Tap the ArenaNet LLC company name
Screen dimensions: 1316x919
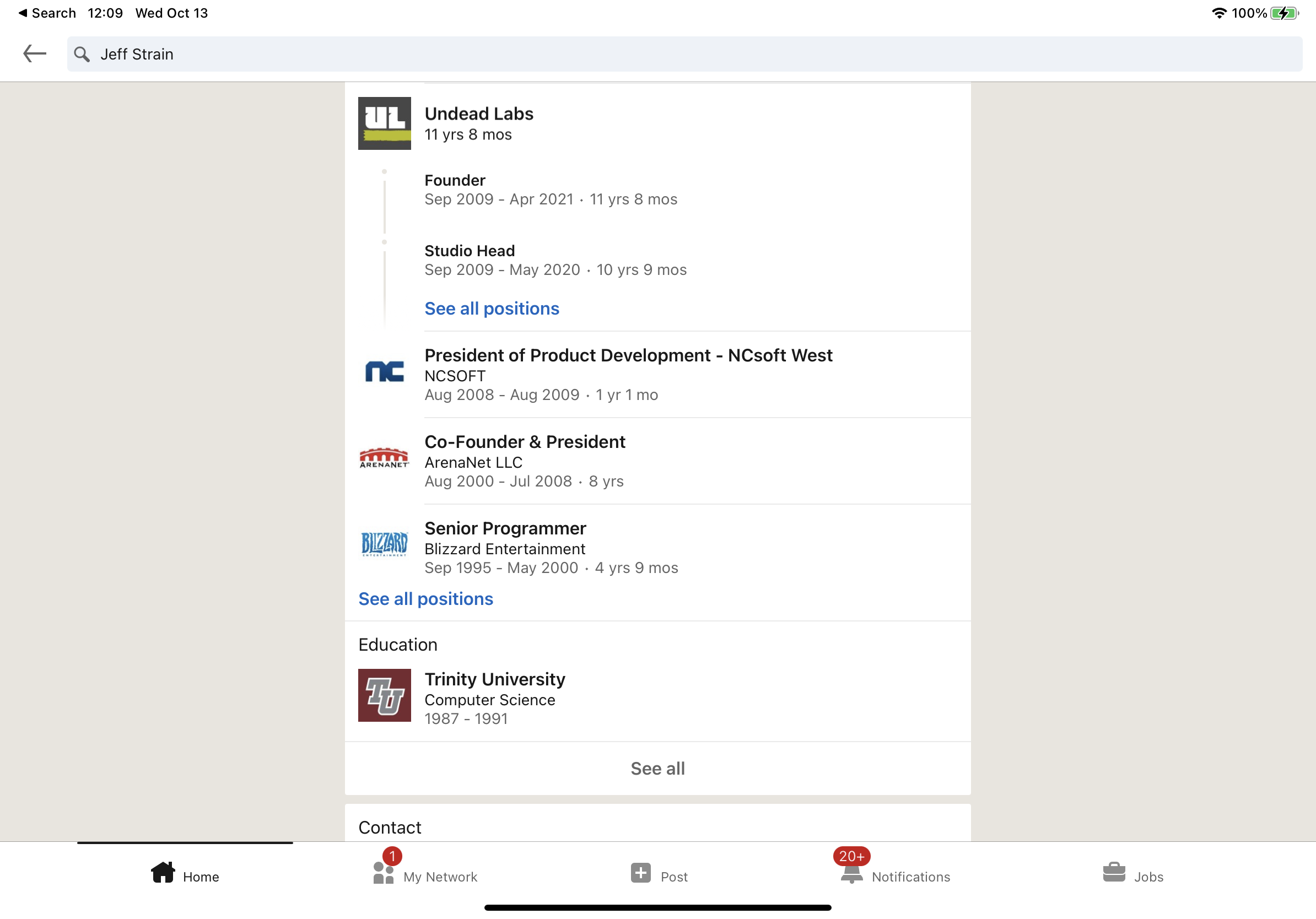pyautogui.click(x=473, y=463)
